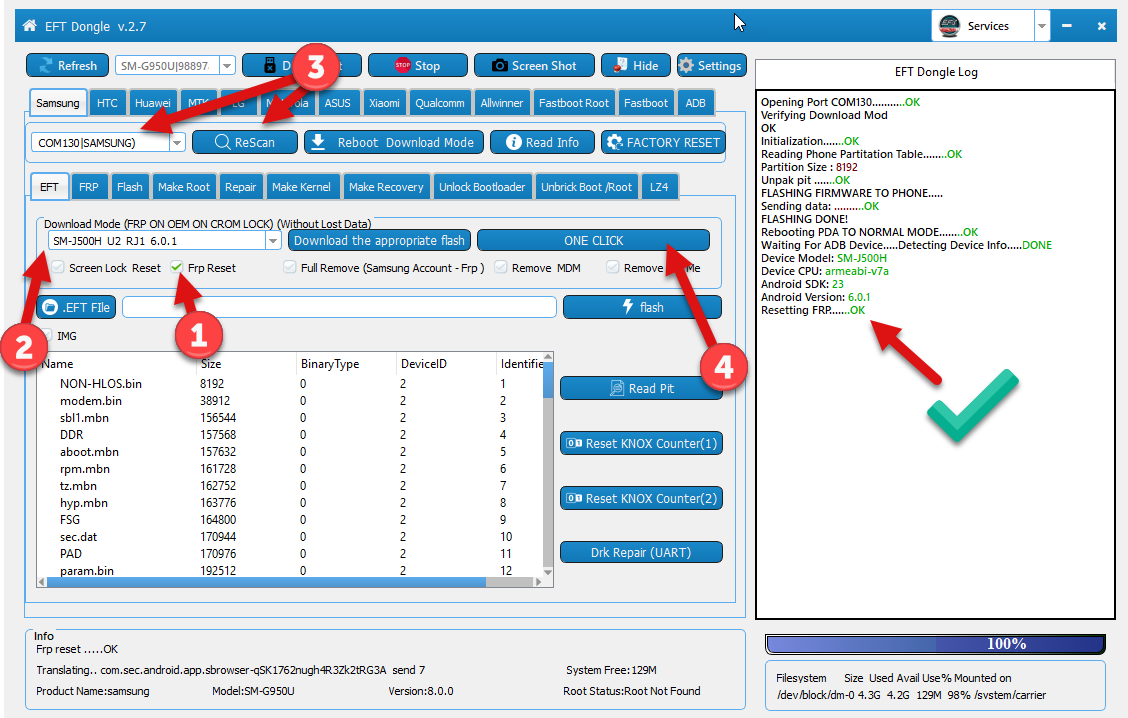Click the Read Info icon
The height and width of the screenshot is (718, 1128).
(x=513, y=142)
